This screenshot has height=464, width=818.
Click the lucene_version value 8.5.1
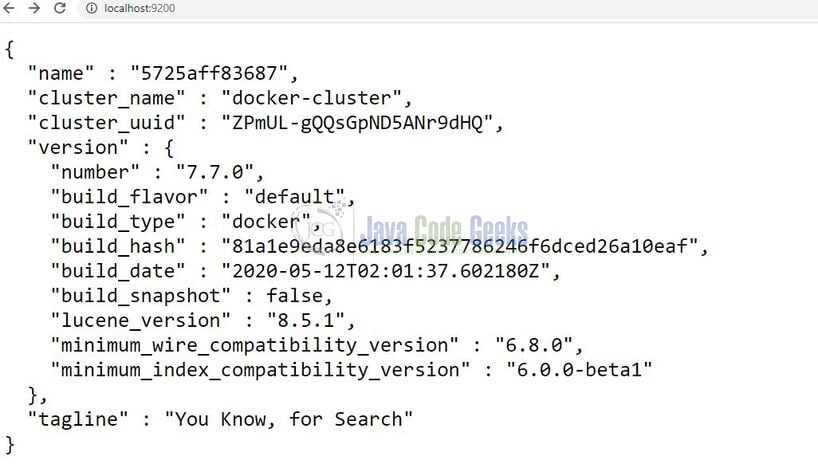click(x=306, y=320)
